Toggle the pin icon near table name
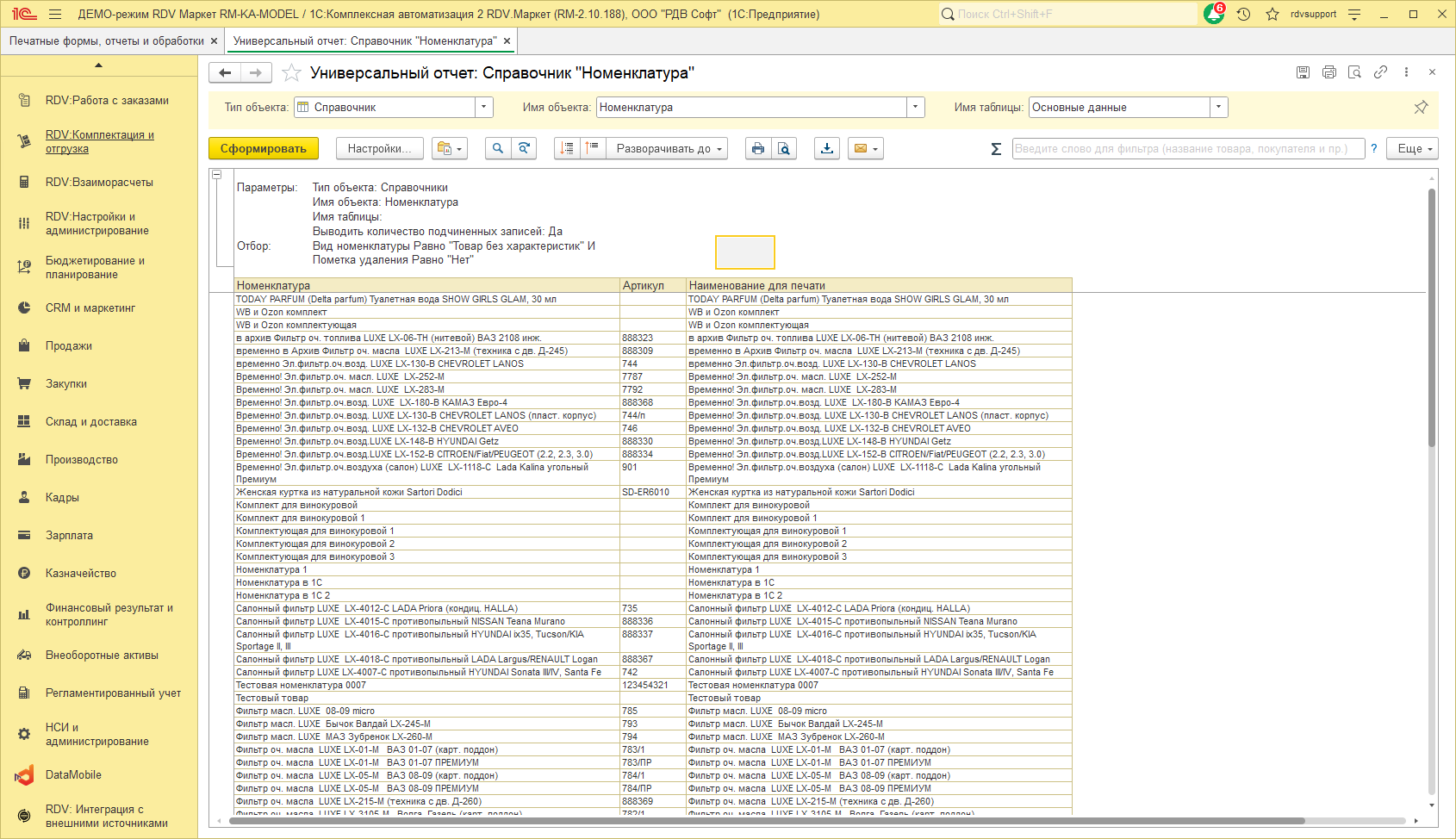Image resolution: width=1456 pixels, height=839 pixels. pyautogui.click(x=1421, y=108)
